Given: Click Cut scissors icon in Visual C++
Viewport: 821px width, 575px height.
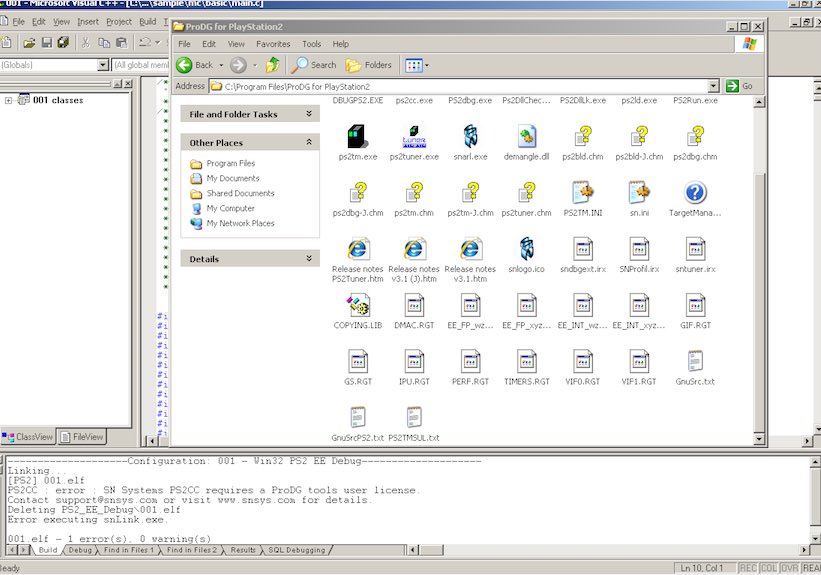Looking at the screenshot, I should coord(86,42).
